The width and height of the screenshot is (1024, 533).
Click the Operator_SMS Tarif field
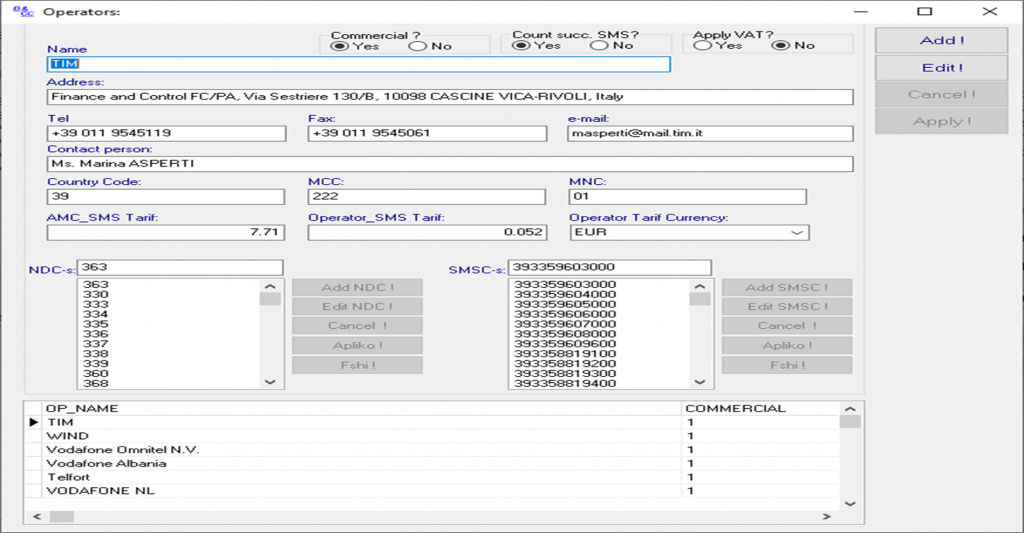[428, 233]
